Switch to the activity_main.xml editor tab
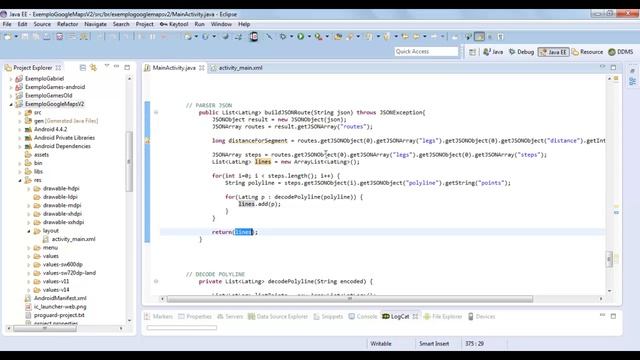This screenshot has height=360, width=640. (236, 68)
